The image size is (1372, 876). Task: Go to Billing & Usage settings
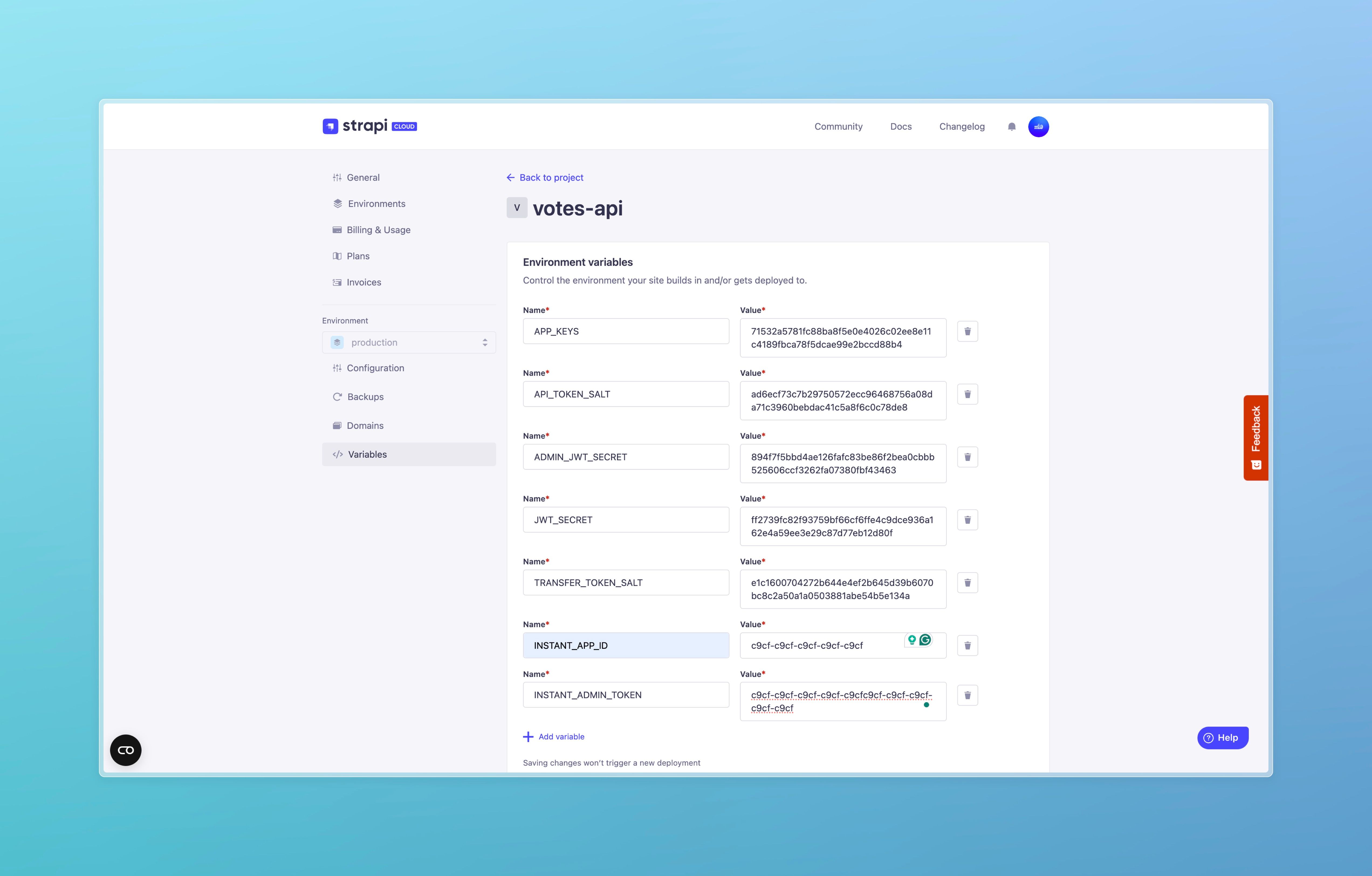point(378,230)
